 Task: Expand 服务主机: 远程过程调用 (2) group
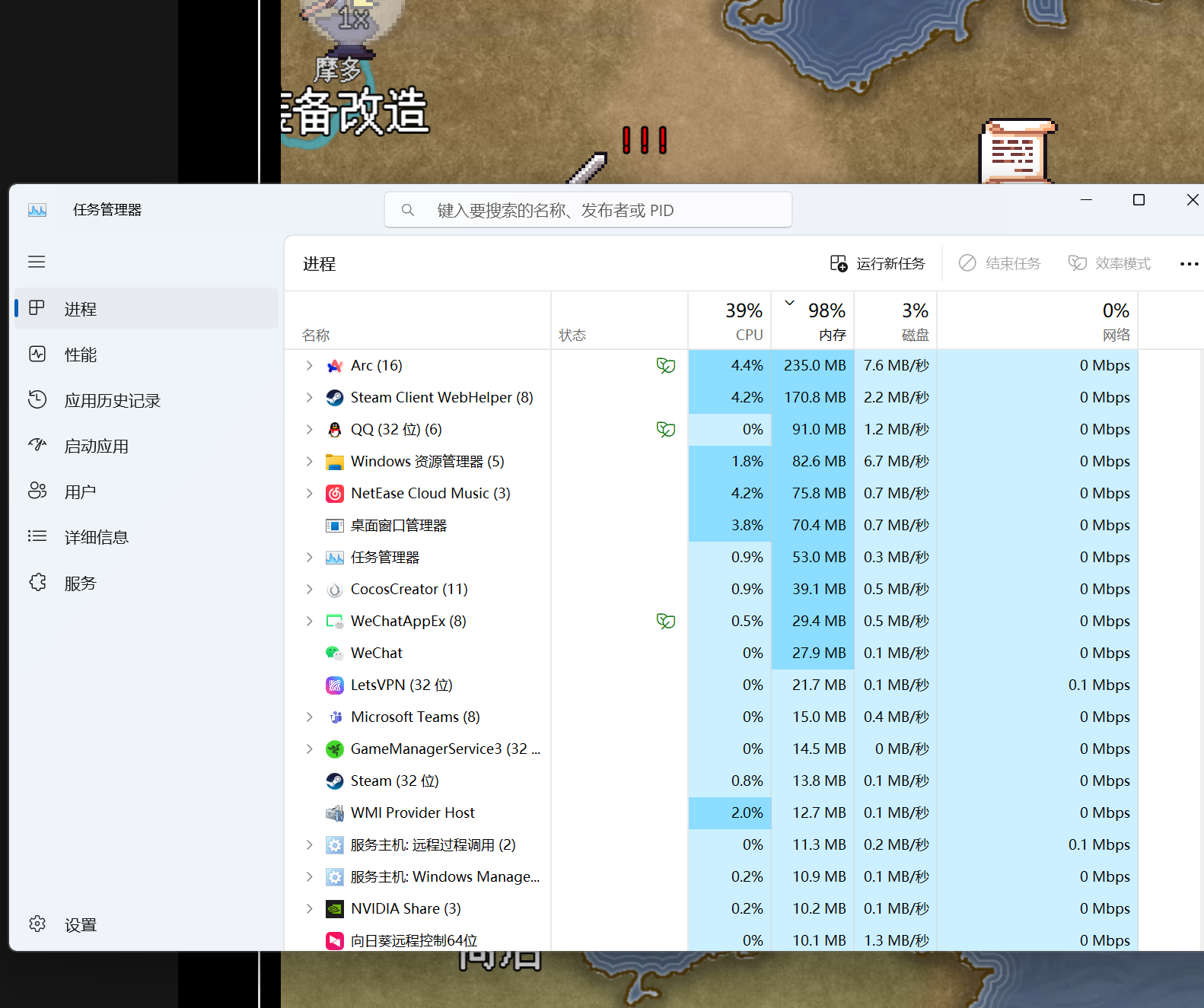coord(309,845)
